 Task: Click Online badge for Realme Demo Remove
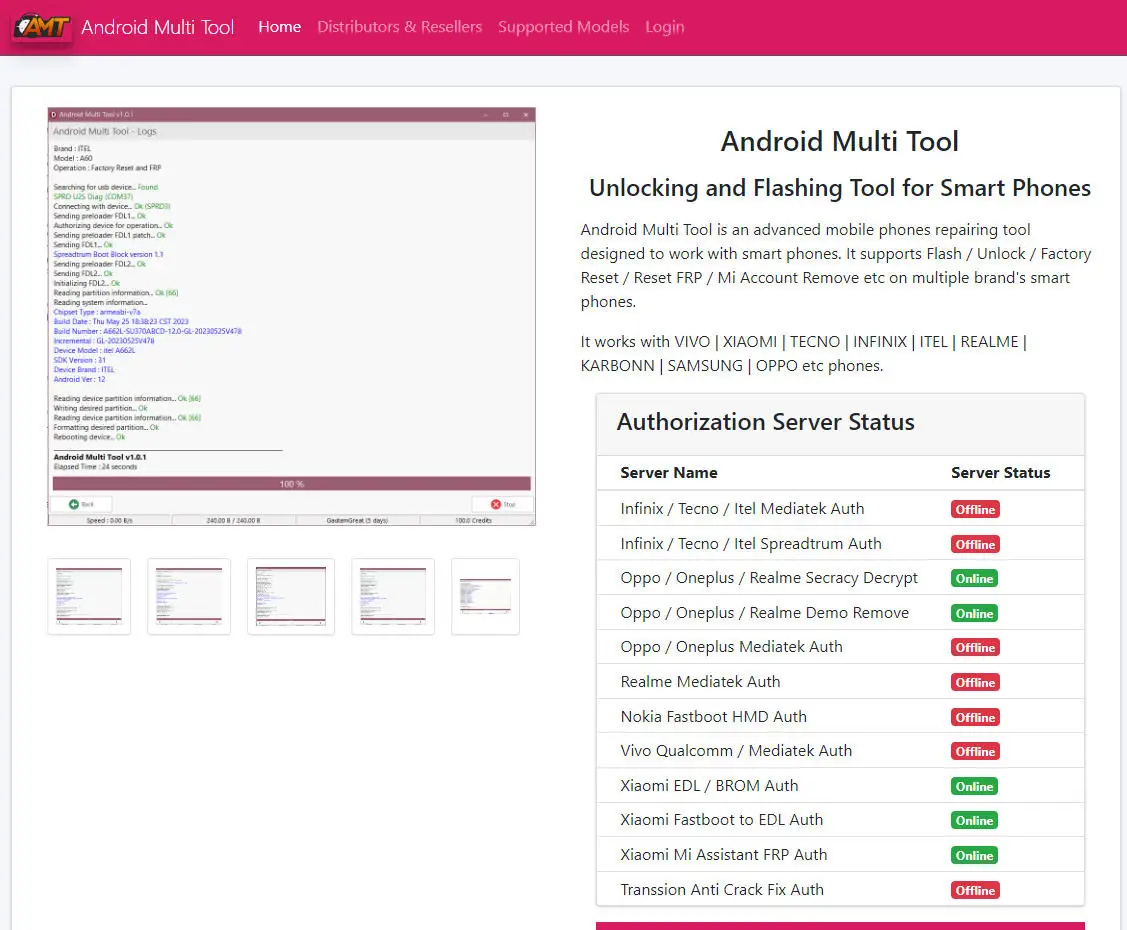974,614
